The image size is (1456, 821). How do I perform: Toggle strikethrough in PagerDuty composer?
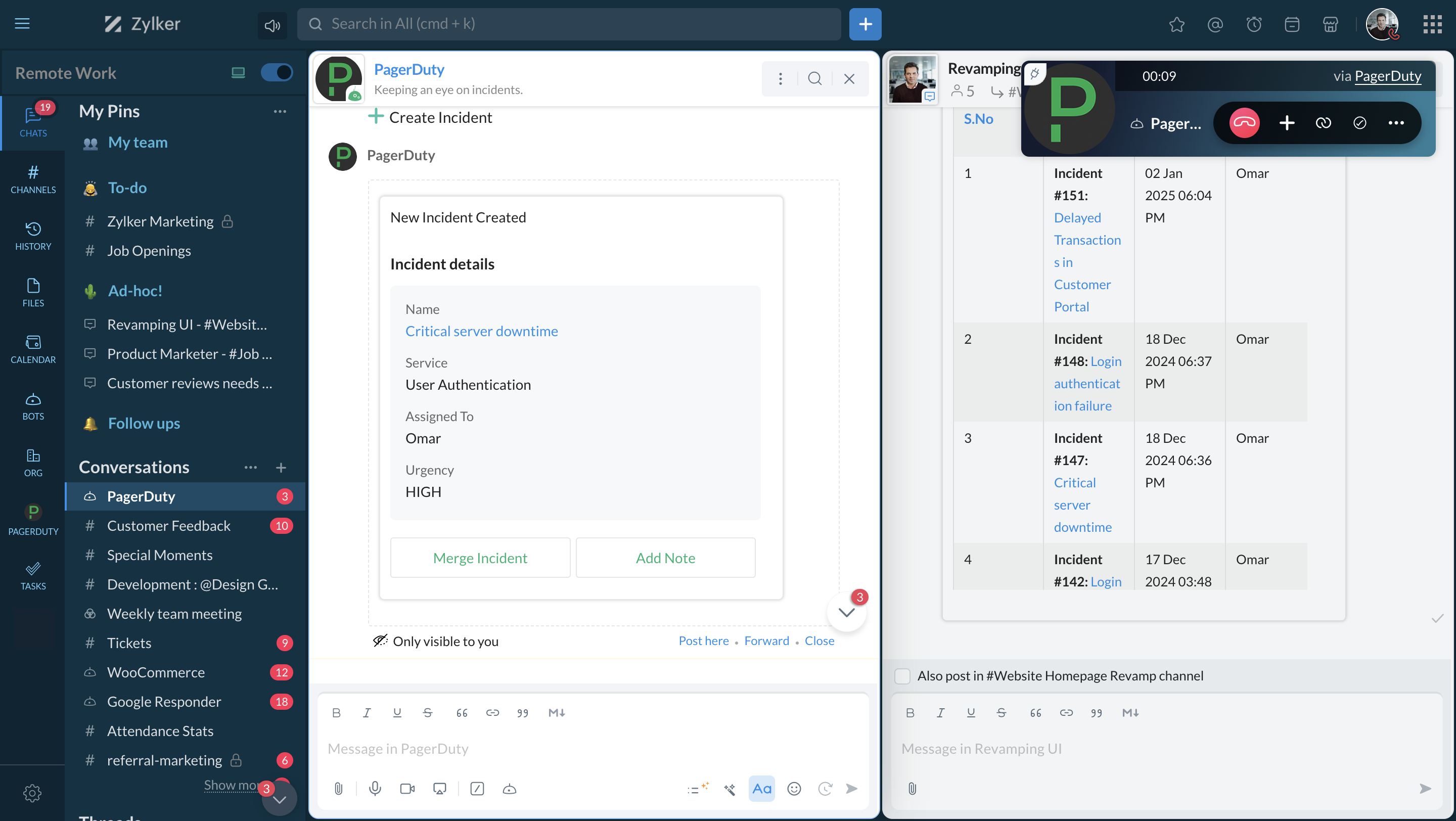click(x=428, y=712)
